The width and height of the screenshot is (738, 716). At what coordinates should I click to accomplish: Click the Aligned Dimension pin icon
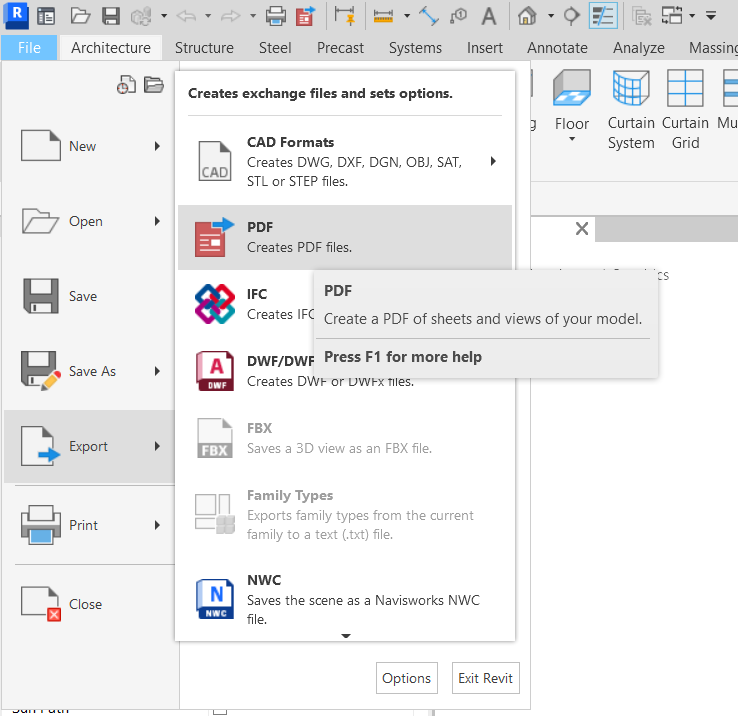(x=345, y=15)
